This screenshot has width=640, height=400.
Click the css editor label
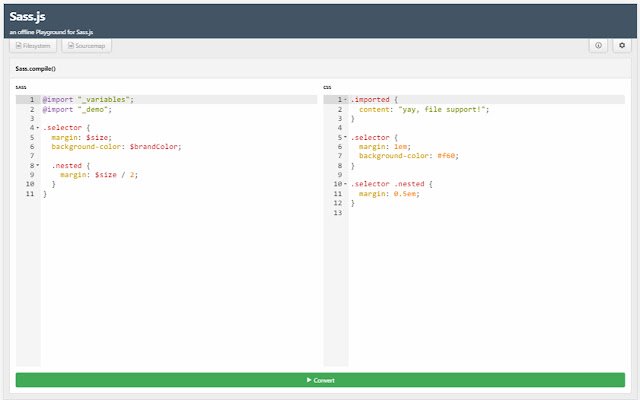pos(327,87)
